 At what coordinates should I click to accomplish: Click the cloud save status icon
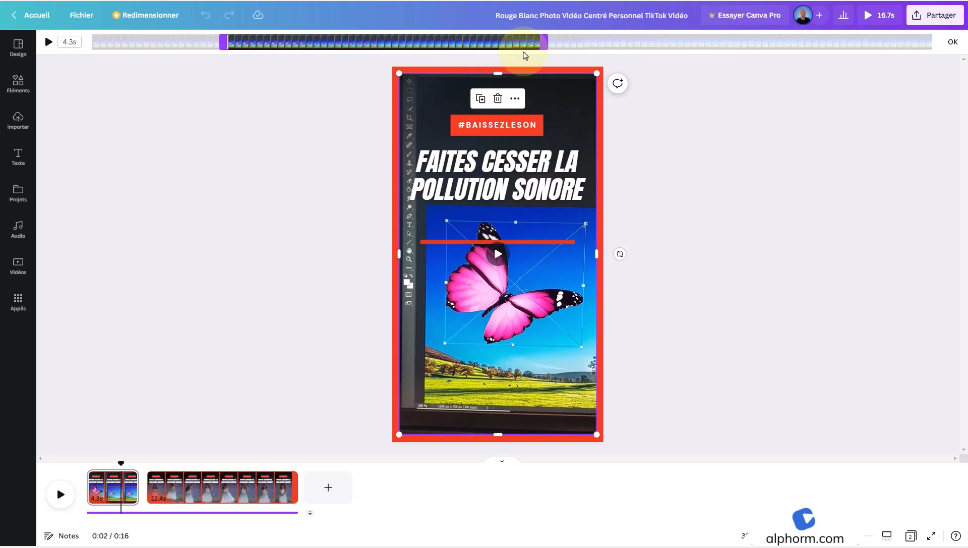(258, 15)
